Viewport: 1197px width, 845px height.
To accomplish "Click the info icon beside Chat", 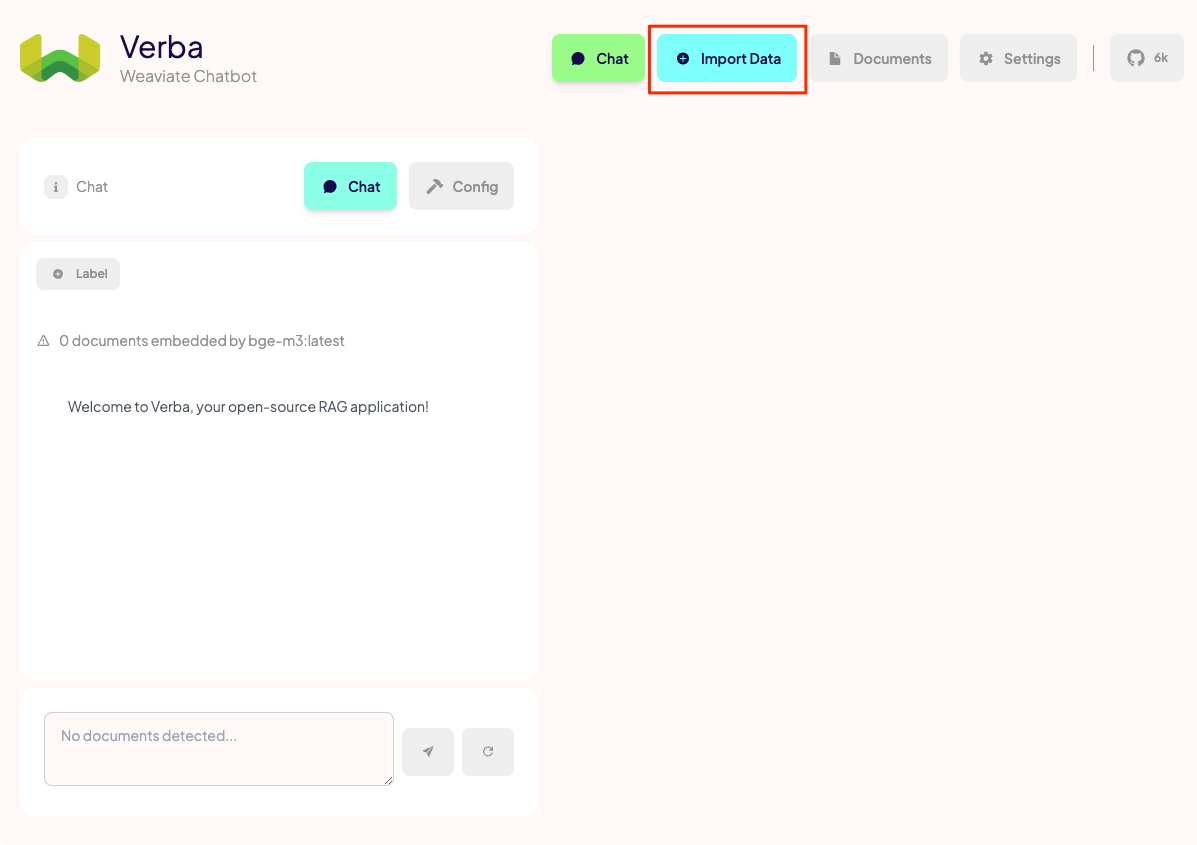I will coord(56,187).
